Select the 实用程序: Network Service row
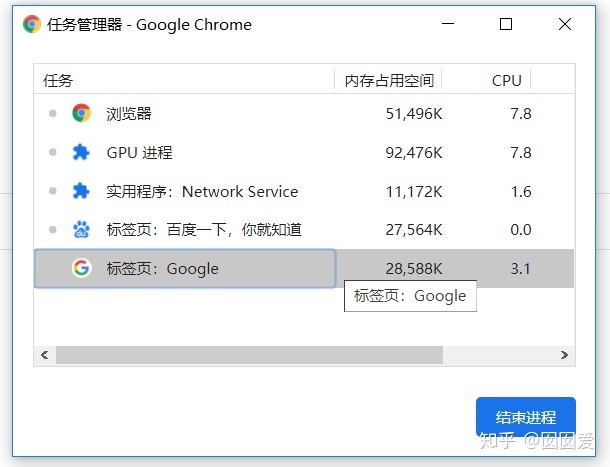Viewport: 610px width, 467px height. (304, 191)
